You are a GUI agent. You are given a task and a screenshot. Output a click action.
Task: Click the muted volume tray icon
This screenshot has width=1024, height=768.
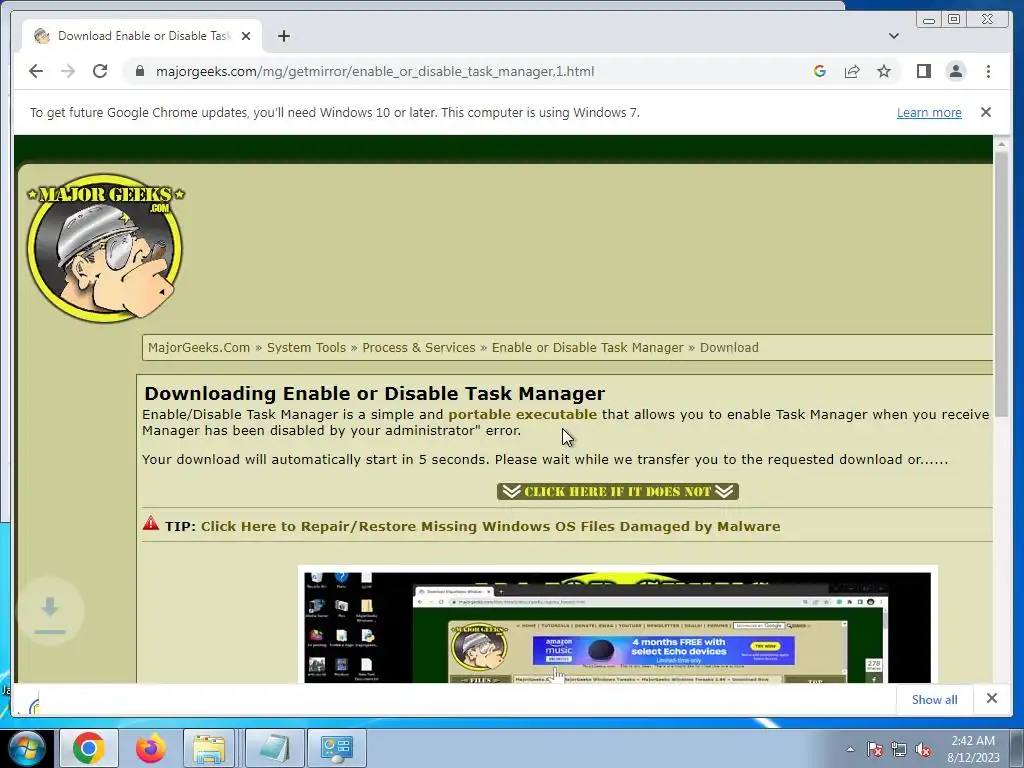(x=923, y=749)
